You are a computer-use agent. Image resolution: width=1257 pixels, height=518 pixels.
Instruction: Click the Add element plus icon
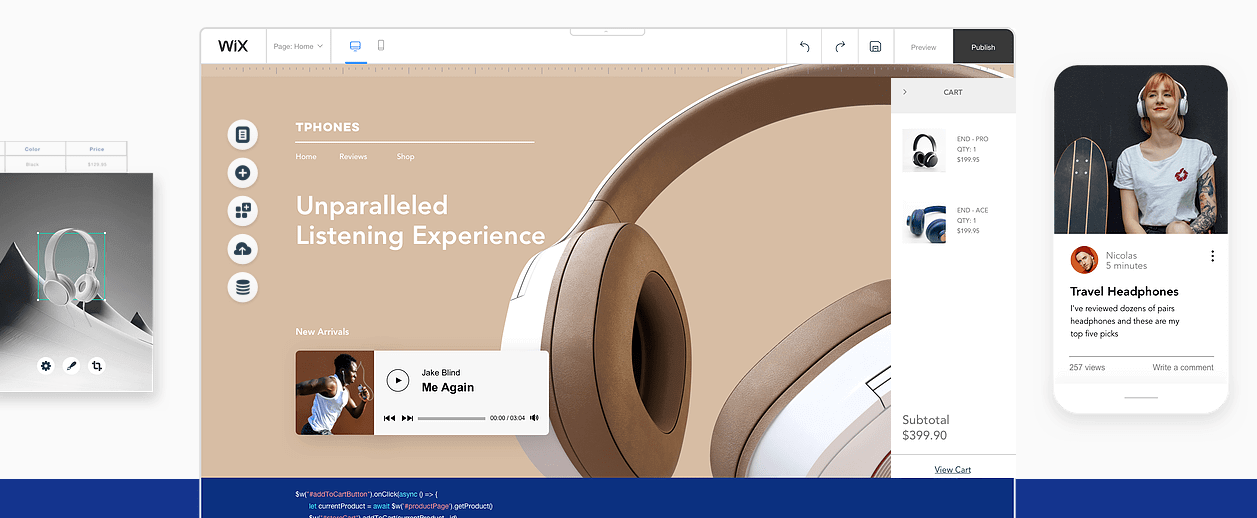(x=242, y=173)
